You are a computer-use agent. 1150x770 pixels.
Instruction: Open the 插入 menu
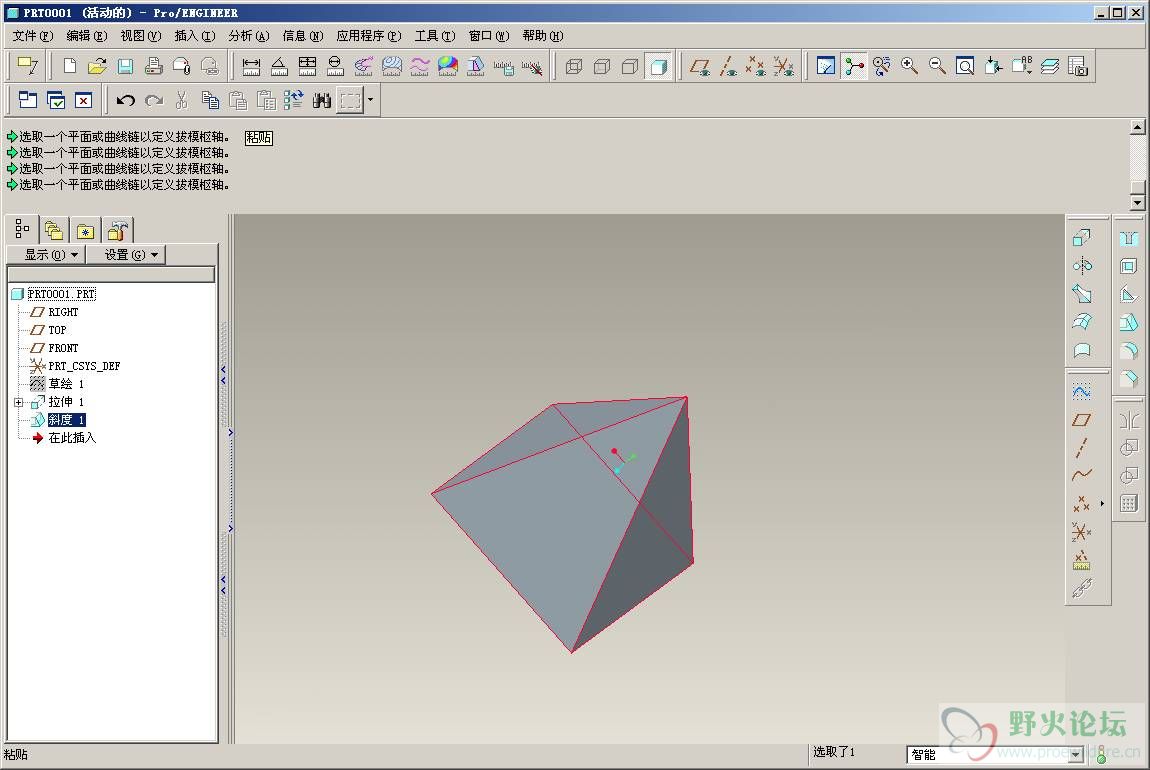coord(195,36)
